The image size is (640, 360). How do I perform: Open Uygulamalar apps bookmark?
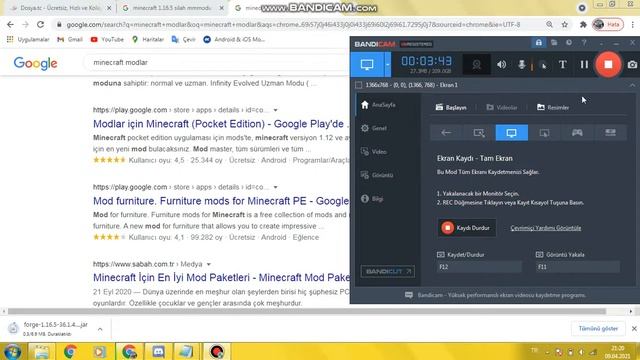pos(28,40)
